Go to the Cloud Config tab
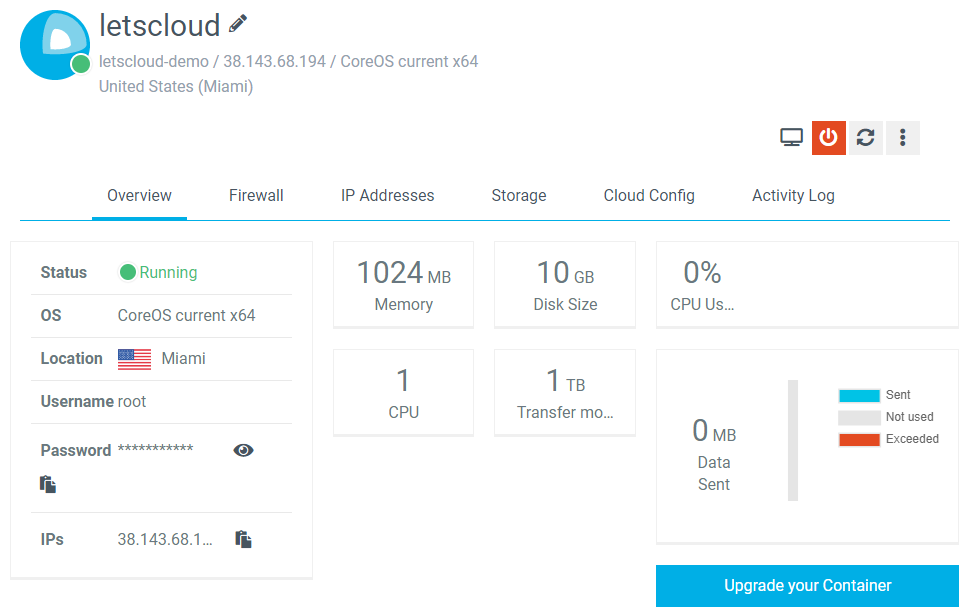This screenshot has width=970, height=607. coord(649,196)
